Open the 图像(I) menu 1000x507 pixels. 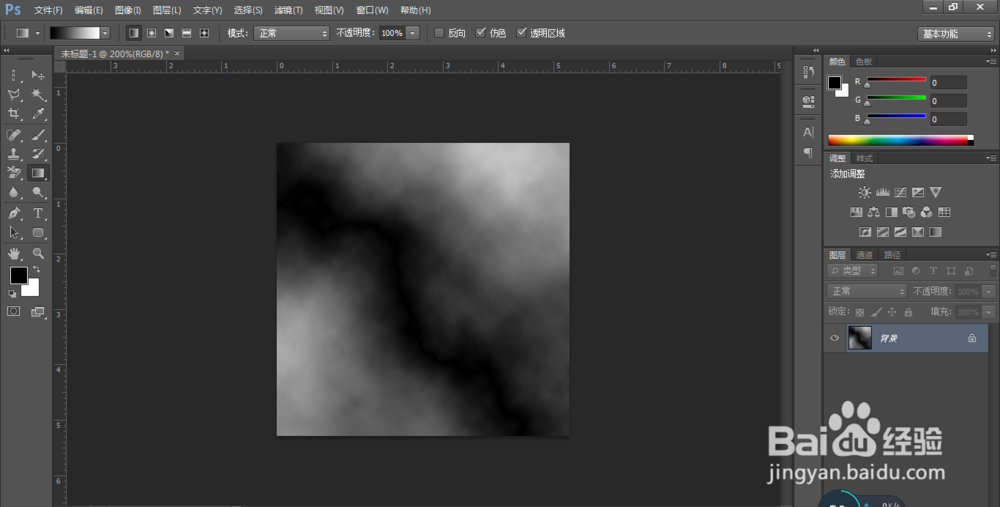point(128,10)
